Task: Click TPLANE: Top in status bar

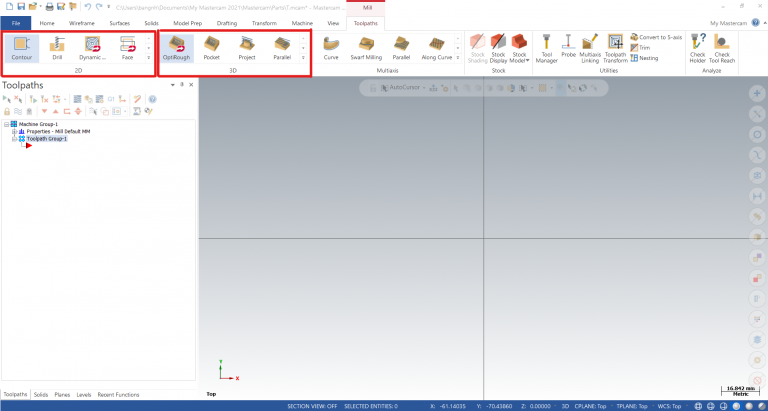Action: [x=631, y=406]
